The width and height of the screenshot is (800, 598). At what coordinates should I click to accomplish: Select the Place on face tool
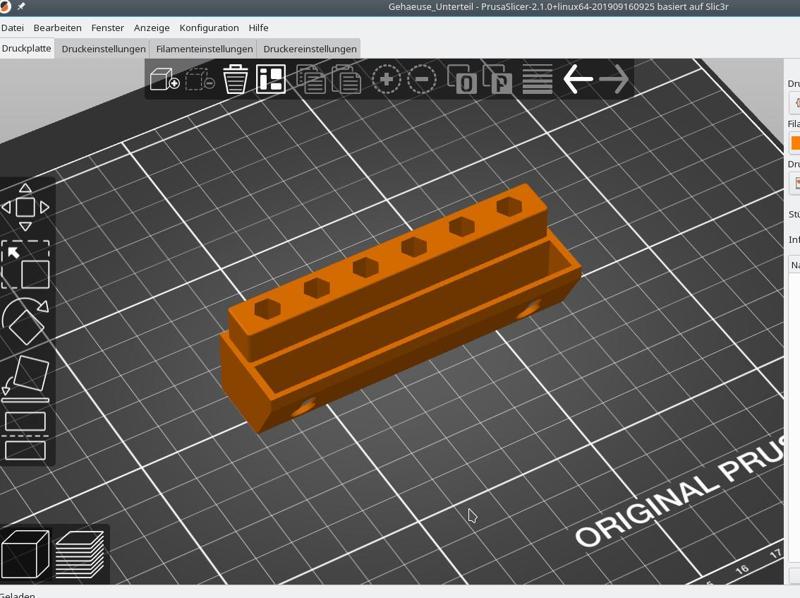click(x=26, y=379)
